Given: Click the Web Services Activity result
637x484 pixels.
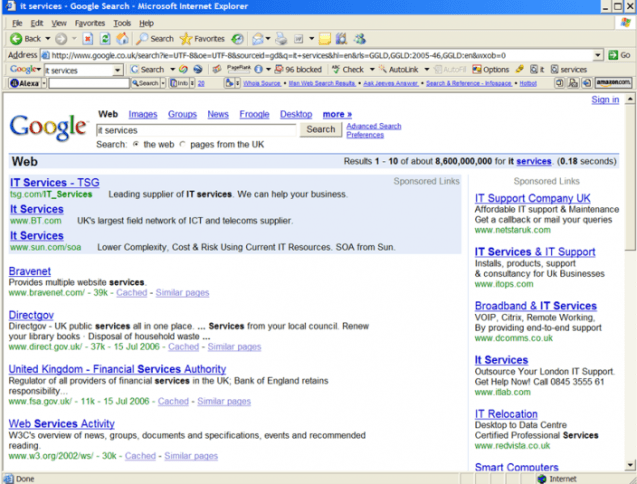Looking at the screenshot, I should [61, 423].
